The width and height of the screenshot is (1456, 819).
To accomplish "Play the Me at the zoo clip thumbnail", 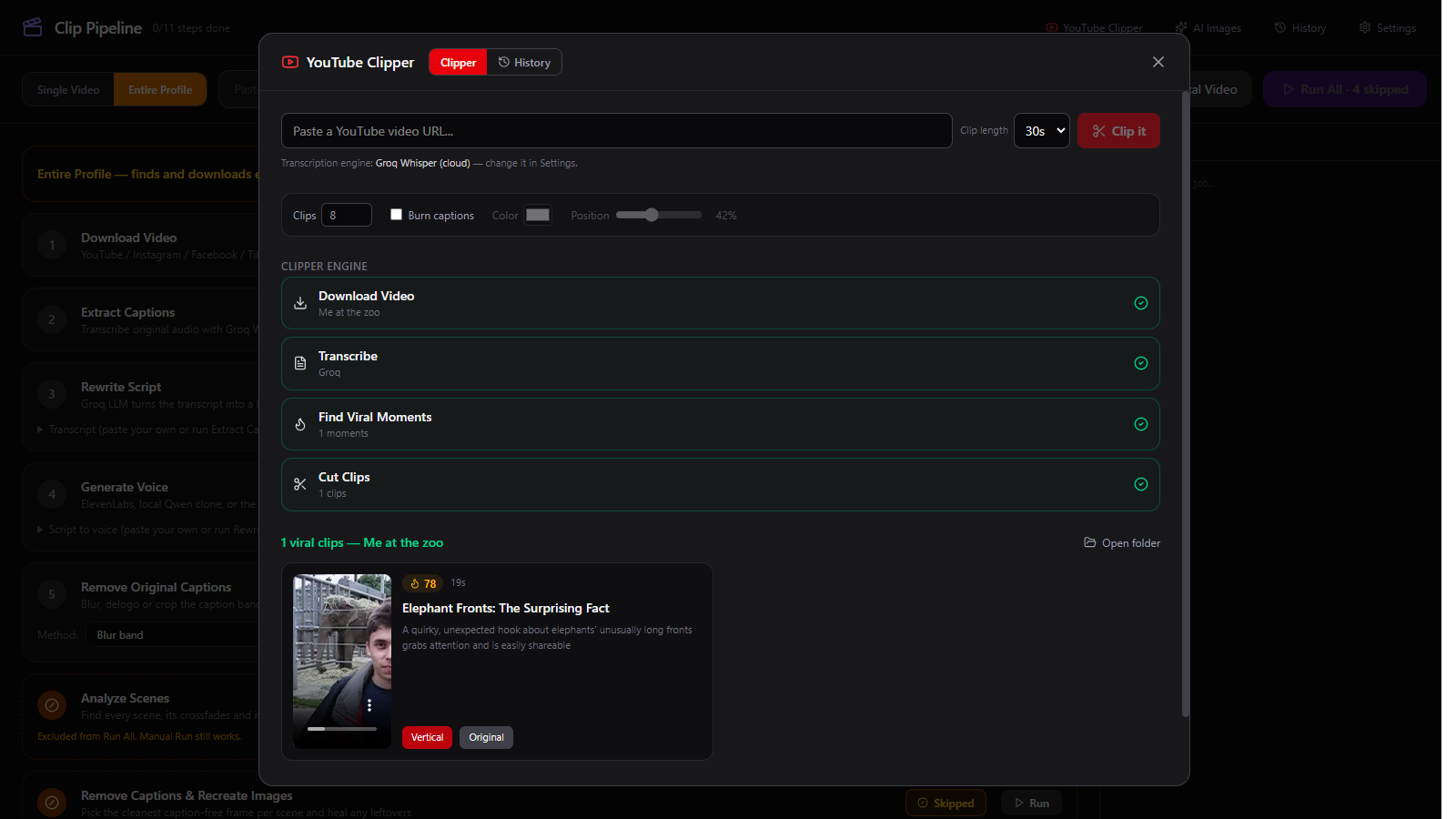I will (x=342, y=661).
